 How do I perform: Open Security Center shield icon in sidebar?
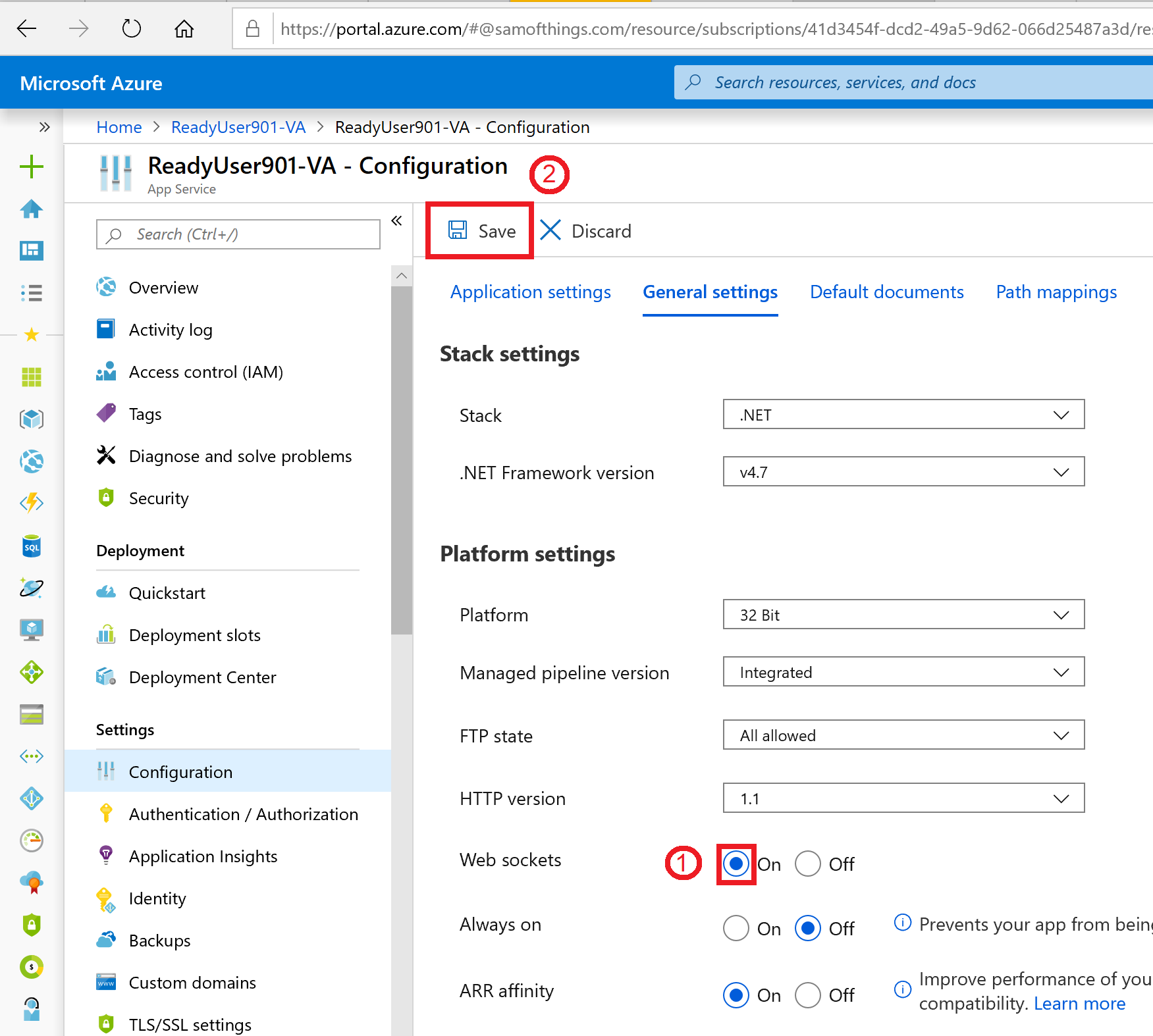(32, 925)
